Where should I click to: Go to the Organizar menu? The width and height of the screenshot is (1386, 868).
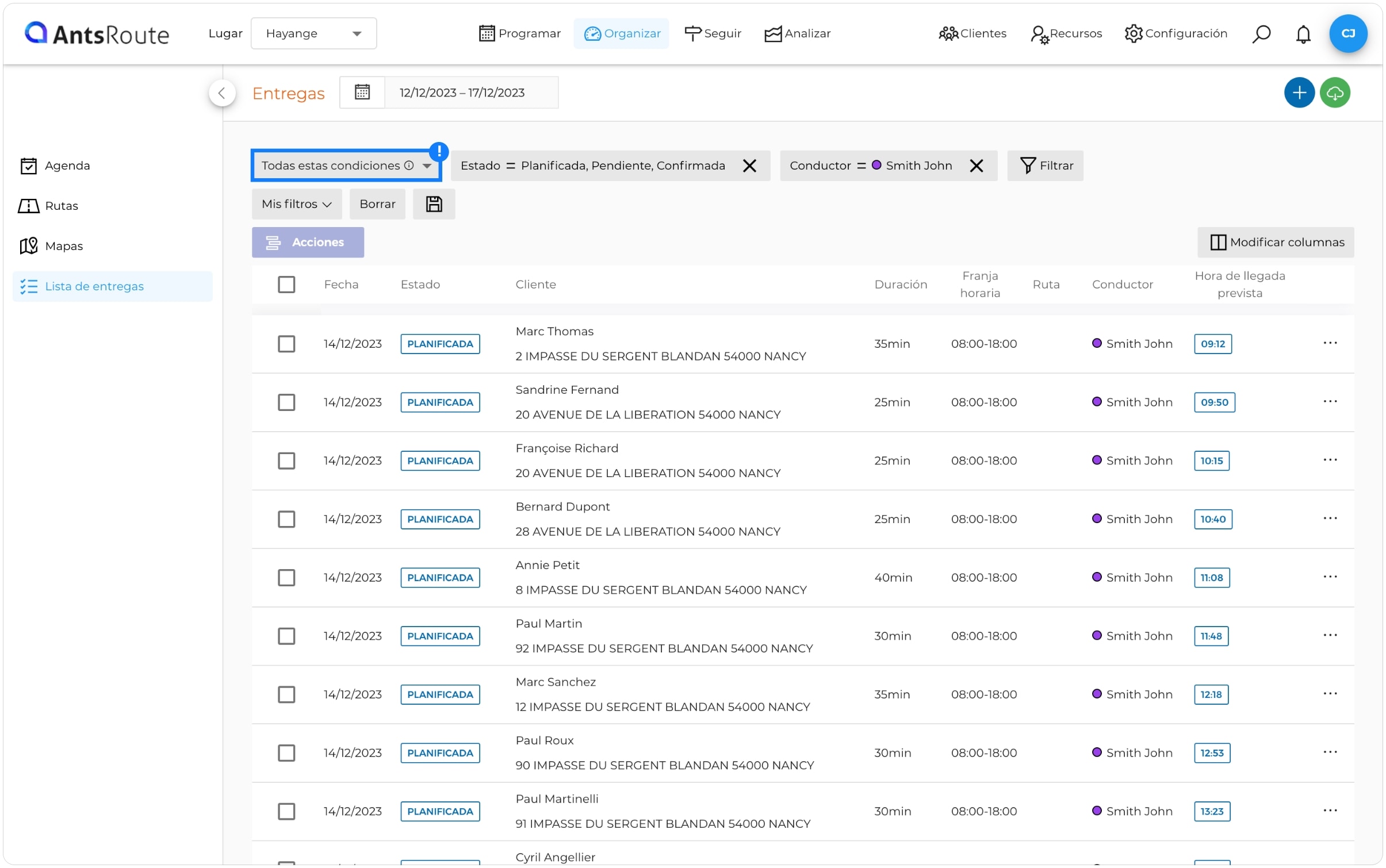(621, 33)
